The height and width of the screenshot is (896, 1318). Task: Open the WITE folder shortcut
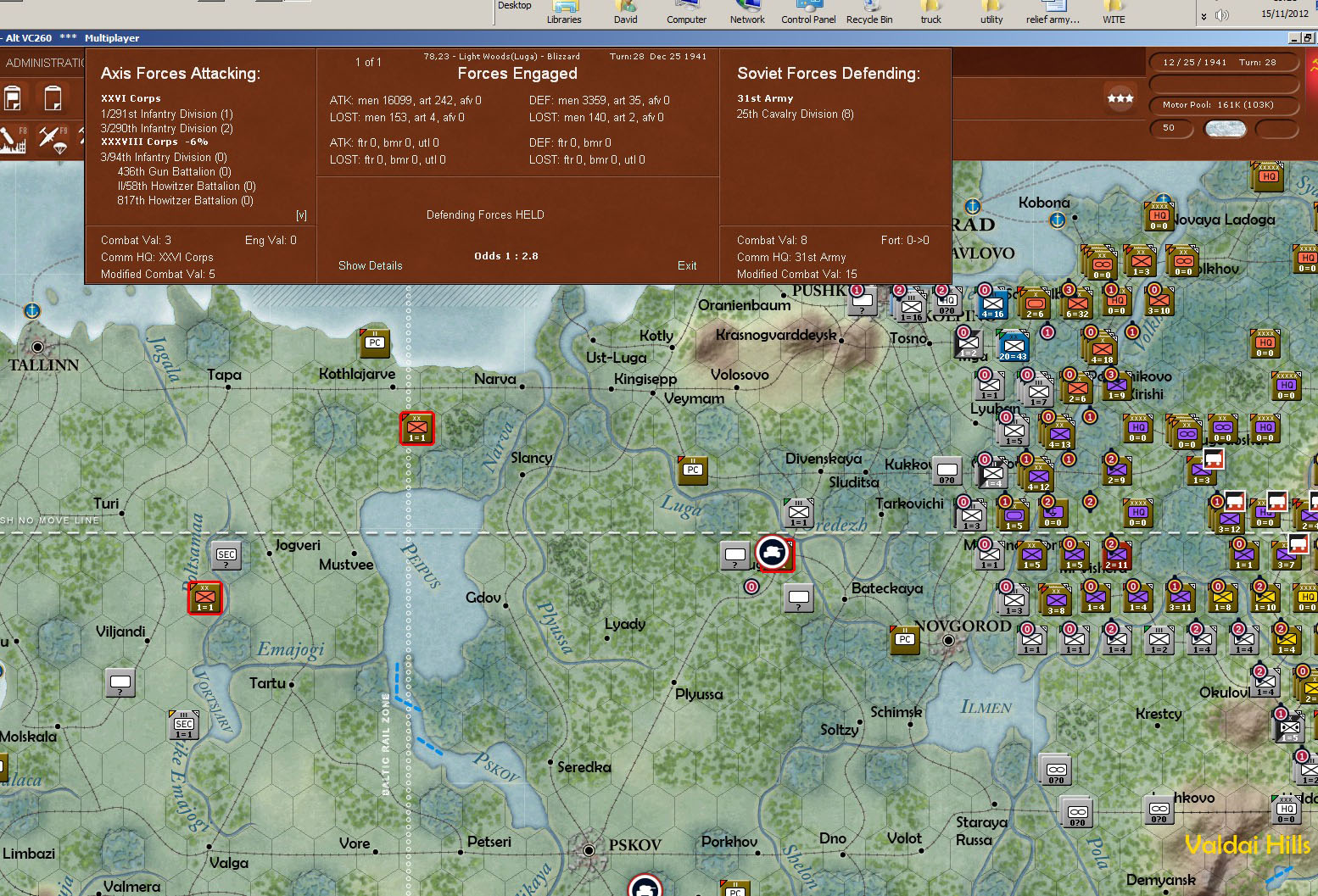pos(1114,13)
